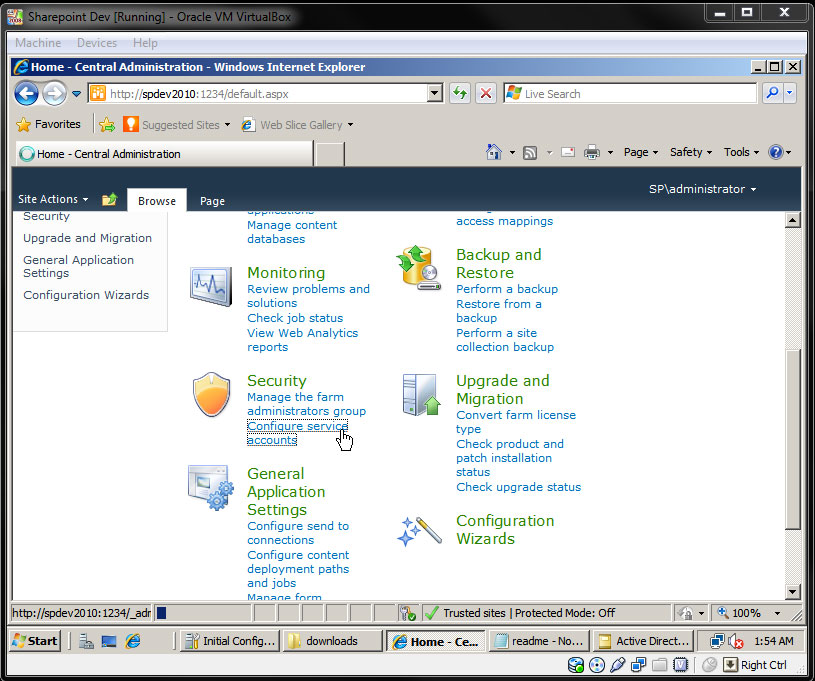815x681 pixels.
Task: Click Manage the farm administrators group link
Action: pyautogui.click(x=306, y=404)
